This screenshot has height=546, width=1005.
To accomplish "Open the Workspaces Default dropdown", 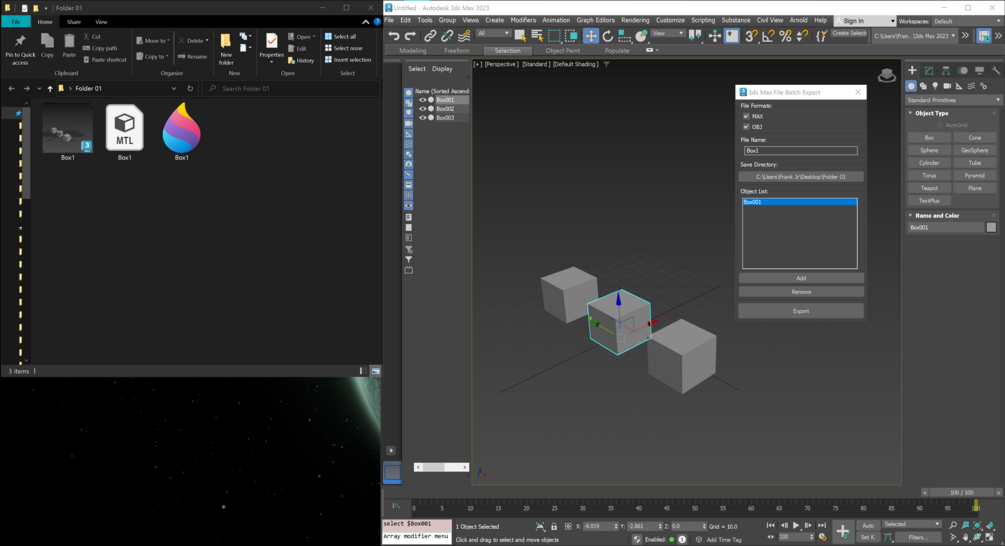I will click(x=967, y=21).
